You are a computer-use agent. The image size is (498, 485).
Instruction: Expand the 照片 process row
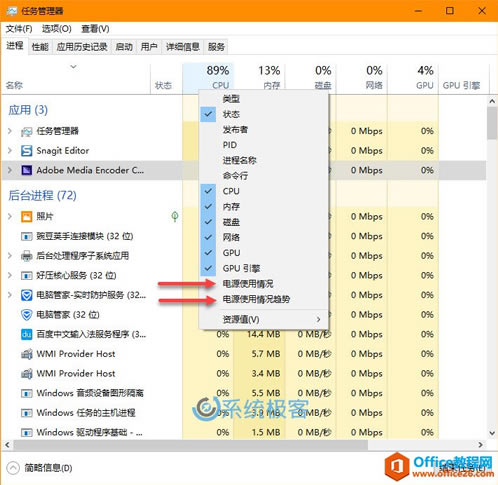click(10, 216)
